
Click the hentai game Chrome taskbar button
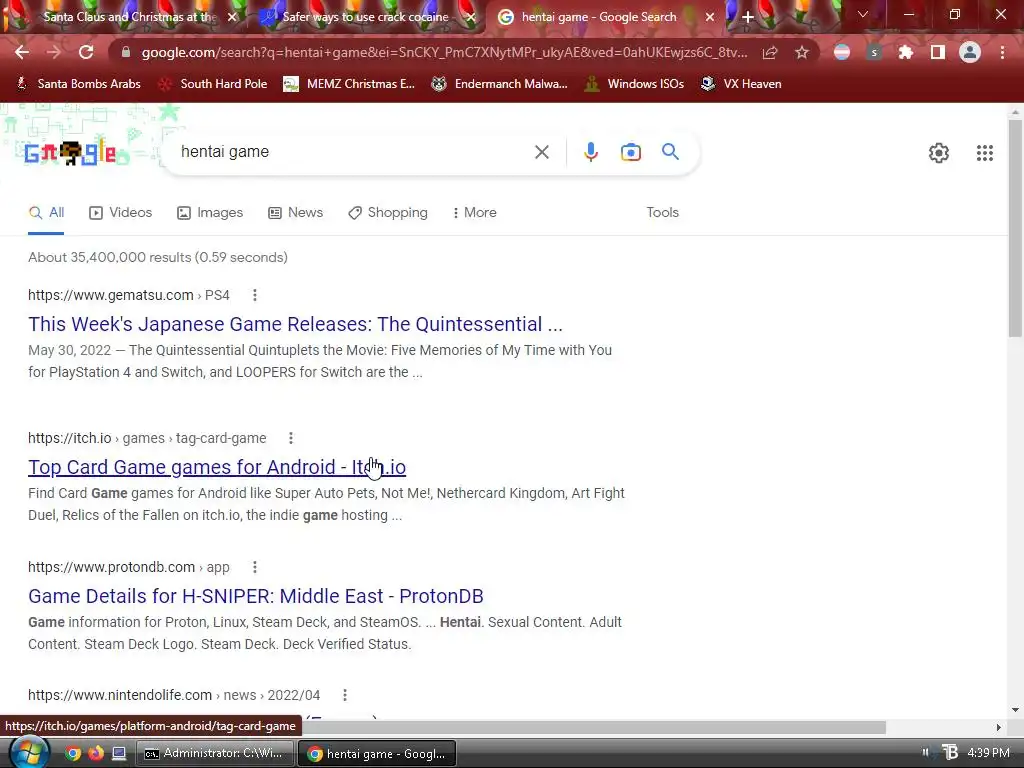pos(377,754)
